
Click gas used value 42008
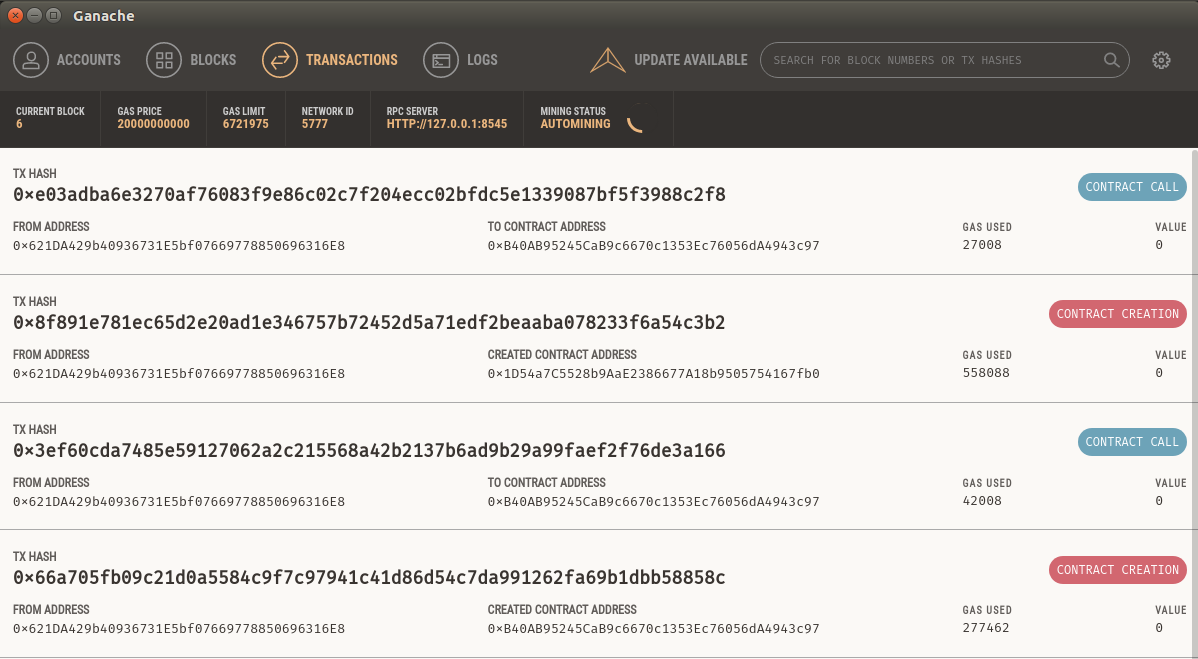[982, 501]
